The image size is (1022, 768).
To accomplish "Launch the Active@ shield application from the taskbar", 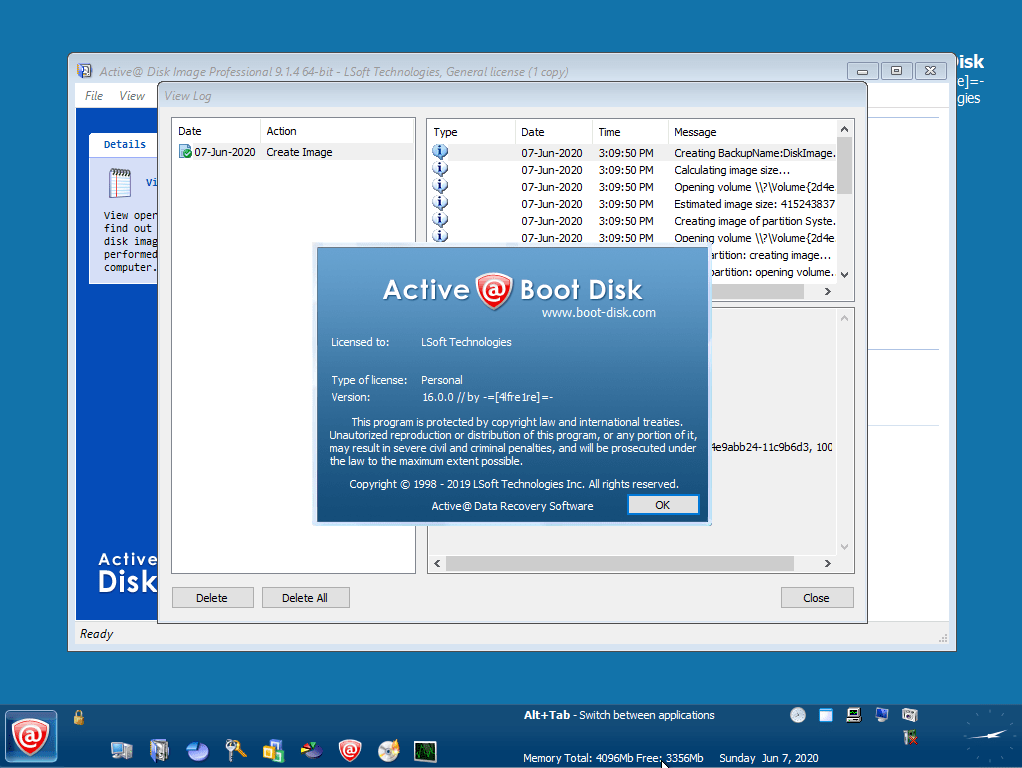I will [x=349, y=750].
